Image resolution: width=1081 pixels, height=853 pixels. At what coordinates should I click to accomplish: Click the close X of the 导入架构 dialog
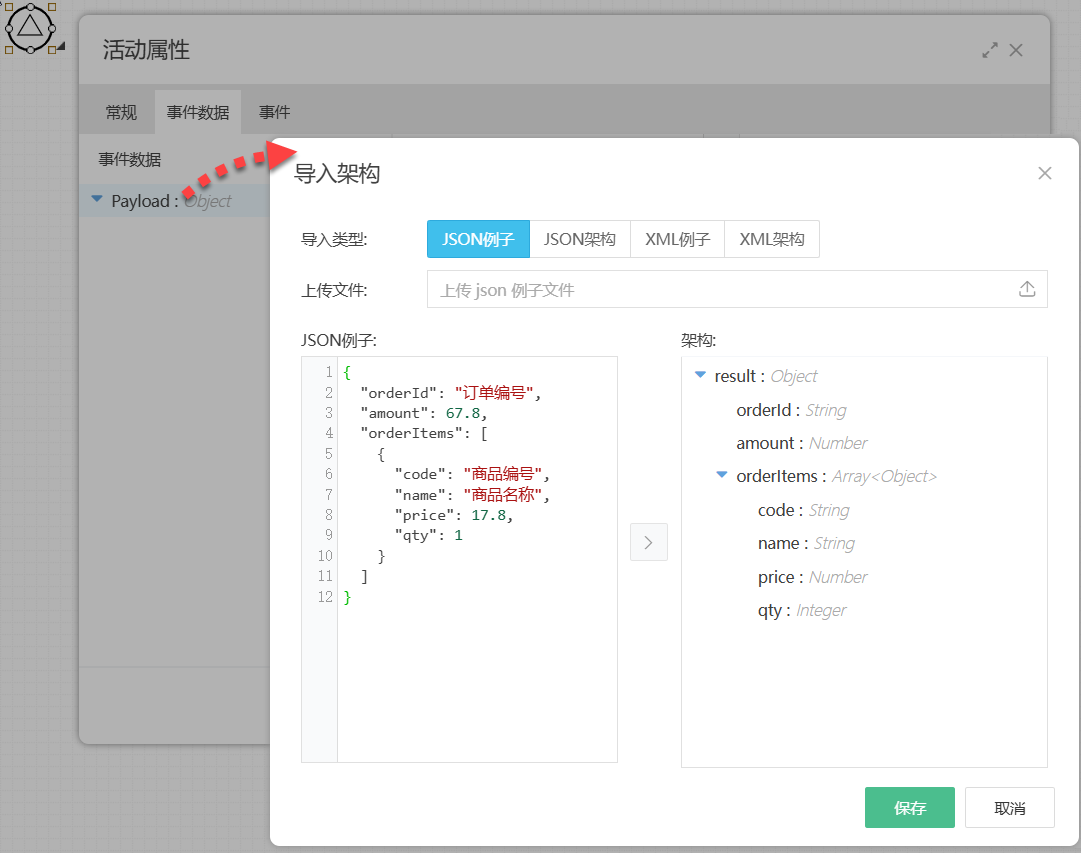(x=1044, y=173)
